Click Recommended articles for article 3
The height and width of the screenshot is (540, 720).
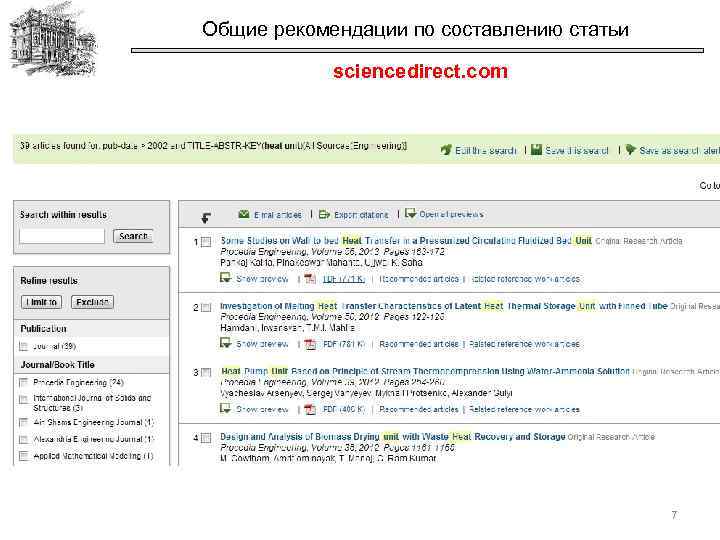(419, 409)
